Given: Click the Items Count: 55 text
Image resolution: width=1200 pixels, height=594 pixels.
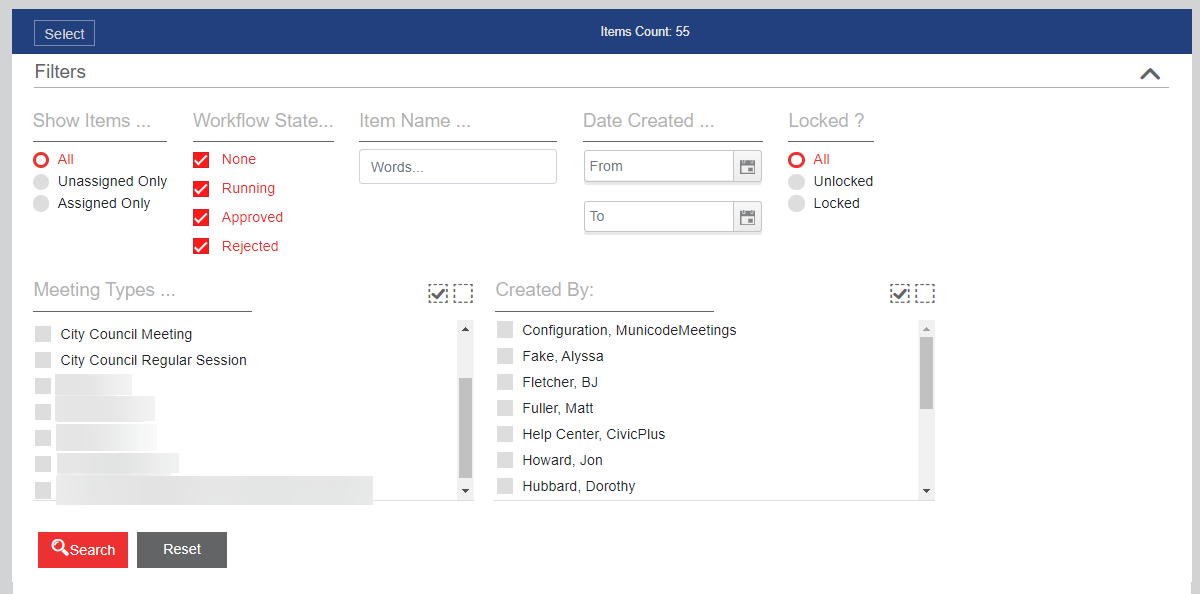Looking at the screenshot, I should pos(645,32).
